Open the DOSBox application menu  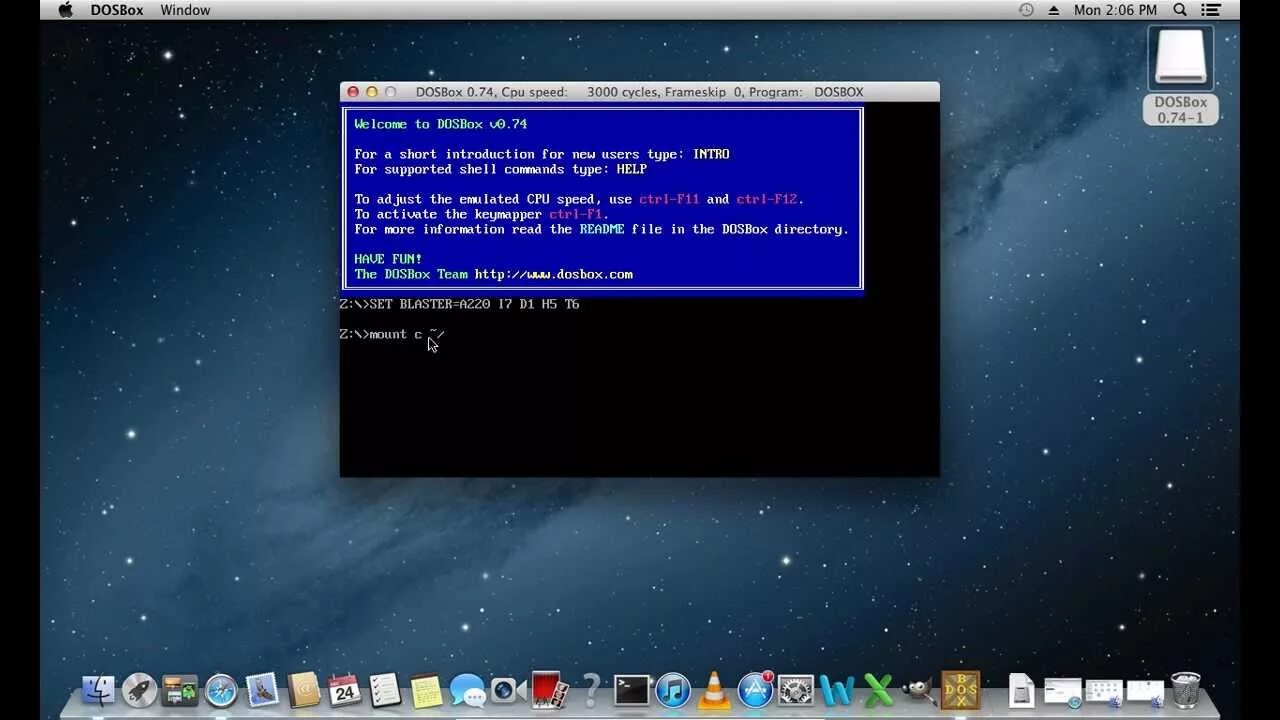(x=117, y=10)
